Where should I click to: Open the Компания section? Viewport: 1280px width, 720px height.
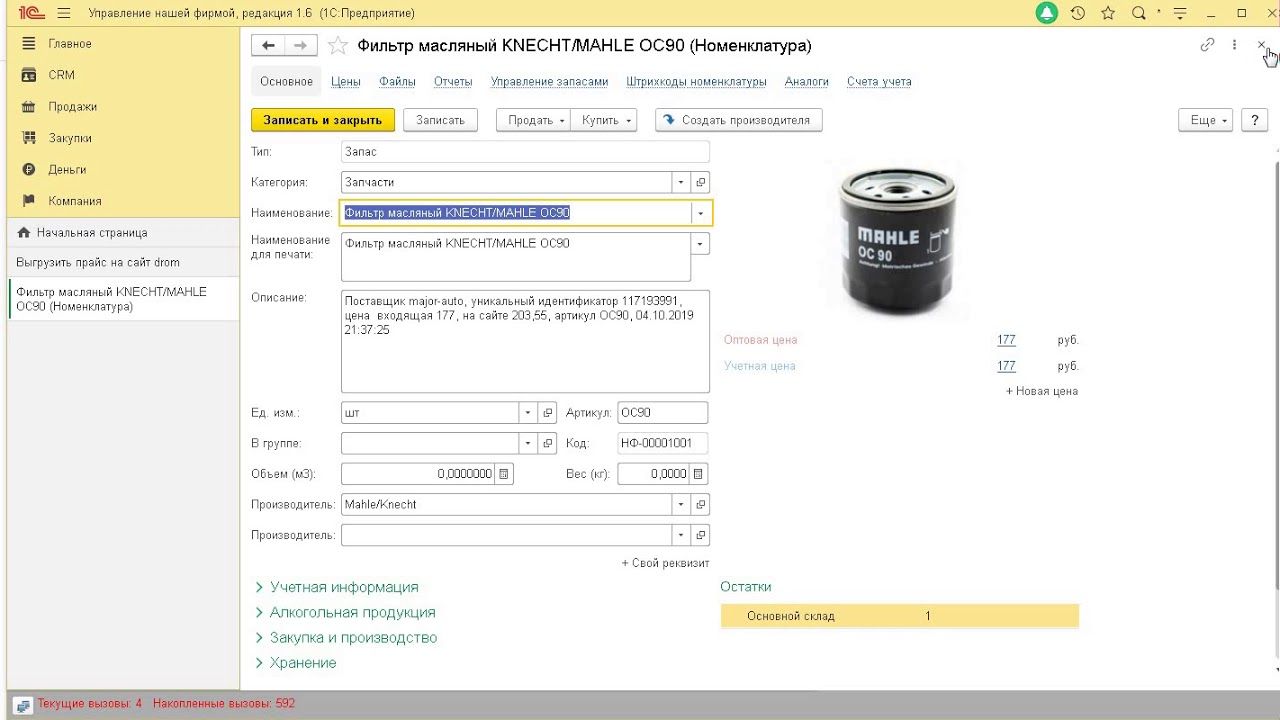point(75,201)
